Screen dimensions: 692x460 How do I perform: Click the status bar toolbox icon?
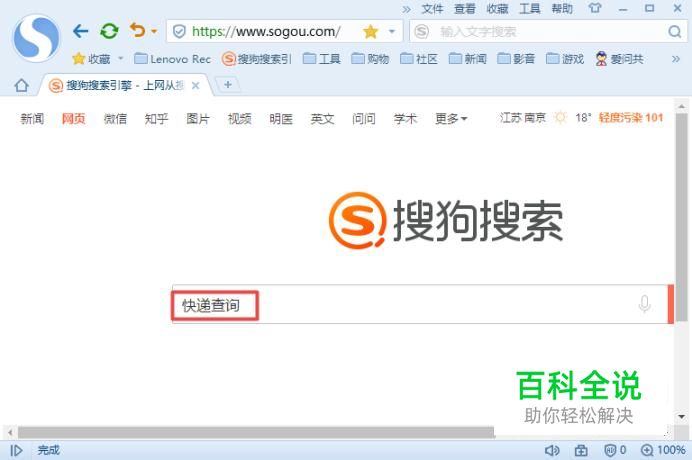[x=581, y=450]
